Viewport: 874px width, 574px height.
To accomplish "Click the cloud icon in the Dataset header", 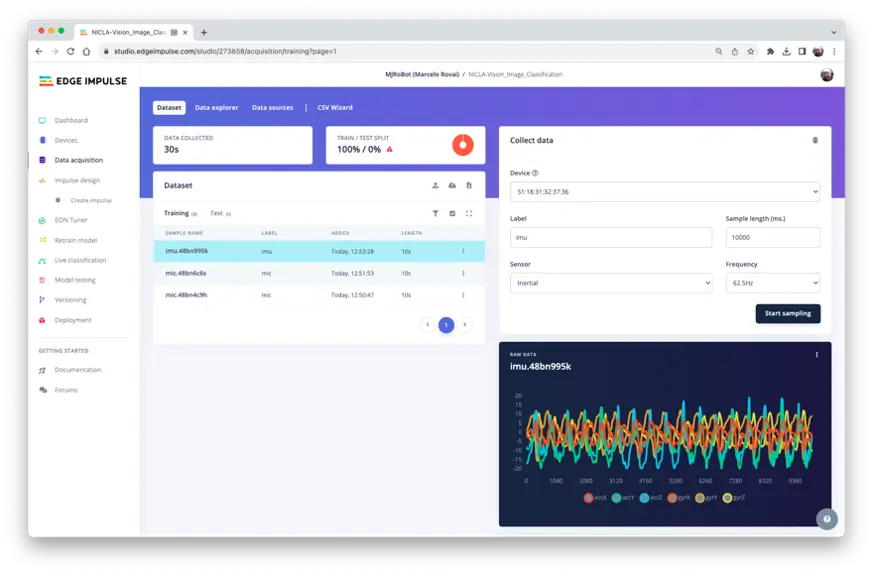I will 452,185.
